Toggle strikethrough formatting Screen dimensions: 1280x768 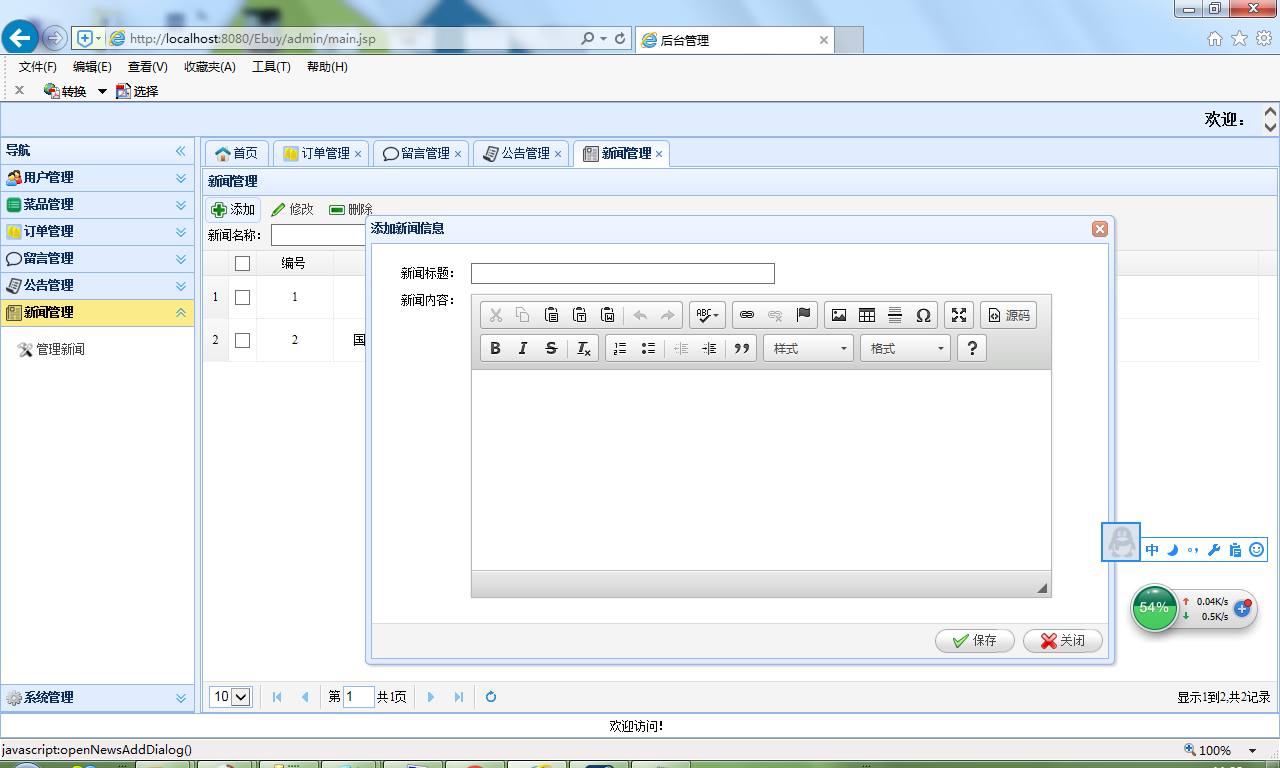pos(551,348)
